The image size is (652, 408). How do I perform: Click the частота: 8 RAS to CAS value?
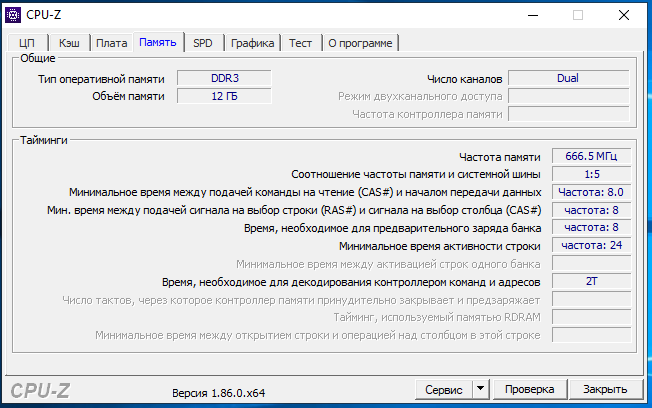[x=591, y=210]
